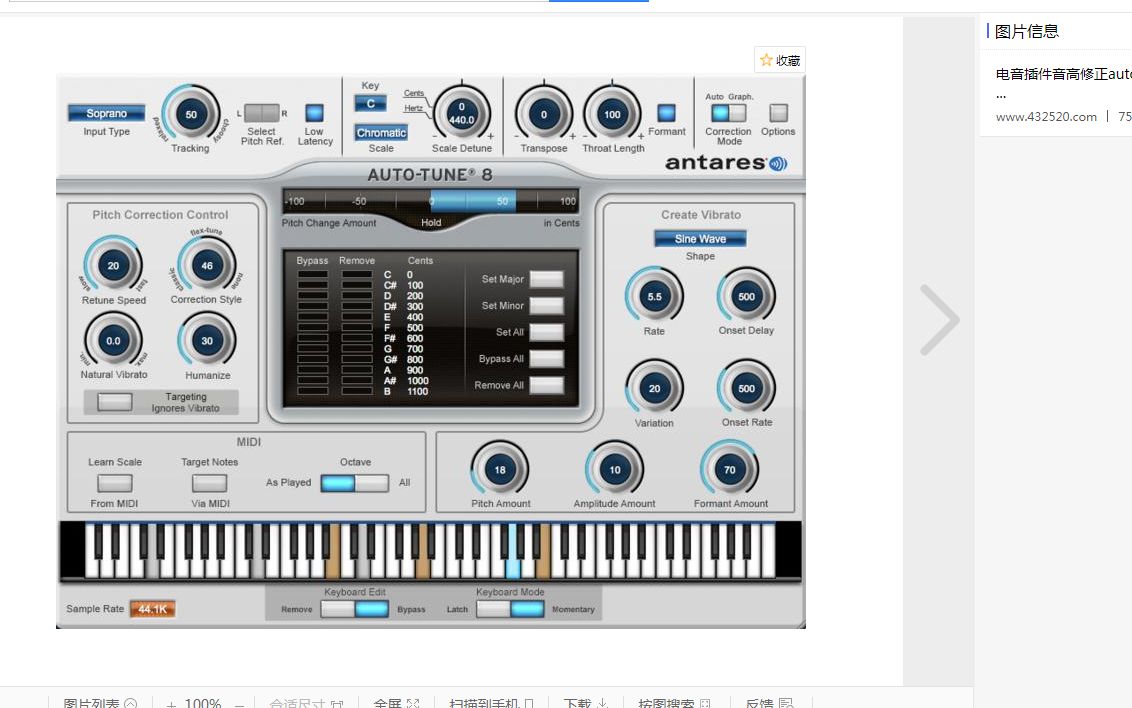Click the 44.1K sample rate display
The height and width of the screenshot is (708, 1132).
152,609
